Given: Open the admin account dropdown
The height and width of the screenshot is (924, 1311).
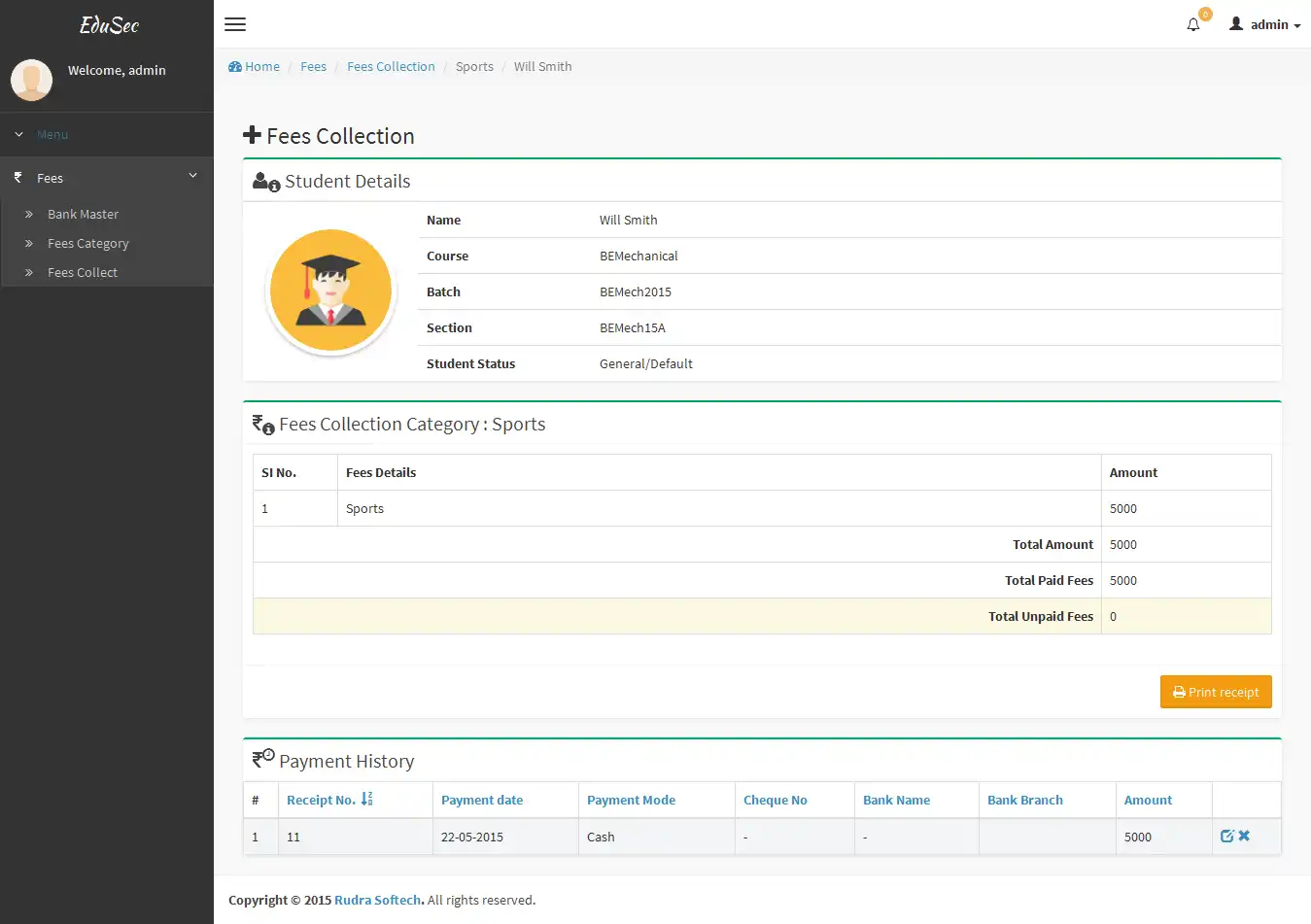Looking at the screenshot, I should (1263, 24).
